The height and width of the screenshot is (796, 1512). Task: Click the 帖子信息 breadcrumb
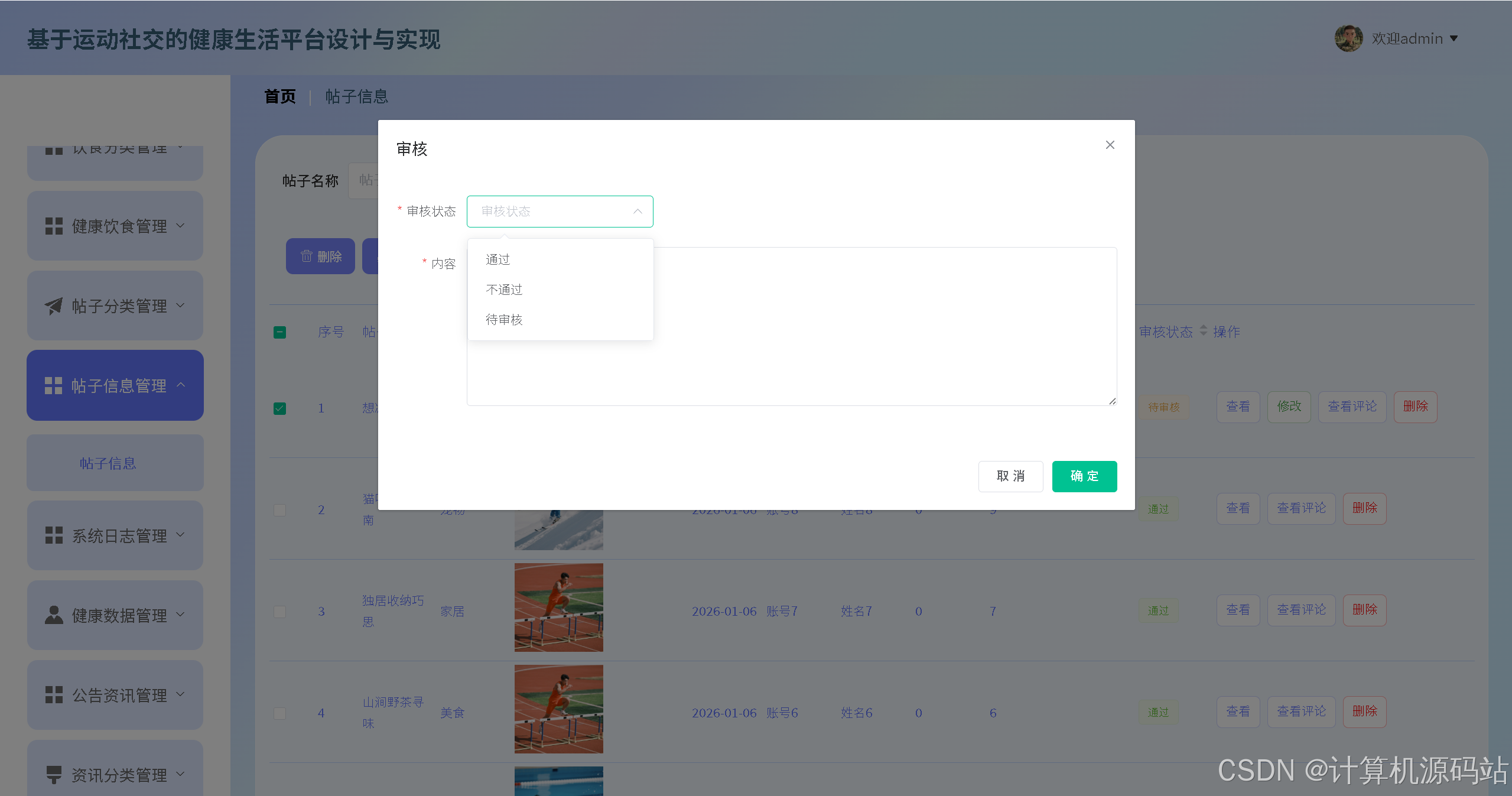pyautogui.click(x=356, y=96)
